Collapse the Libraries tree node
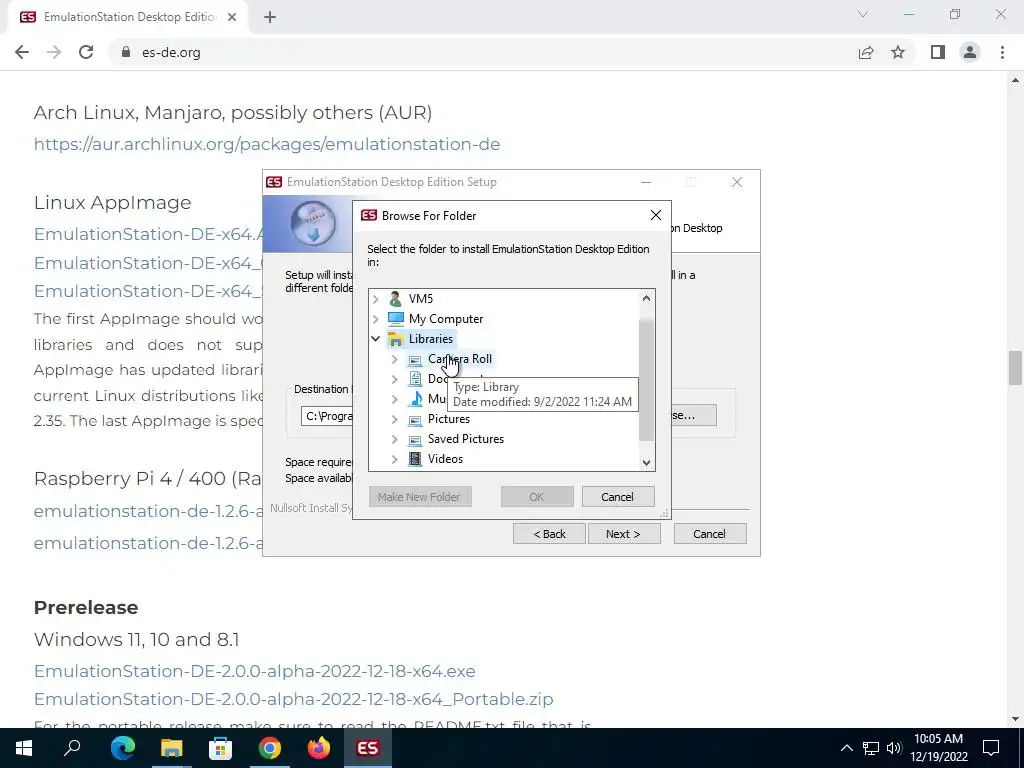 tap(376, 339)
